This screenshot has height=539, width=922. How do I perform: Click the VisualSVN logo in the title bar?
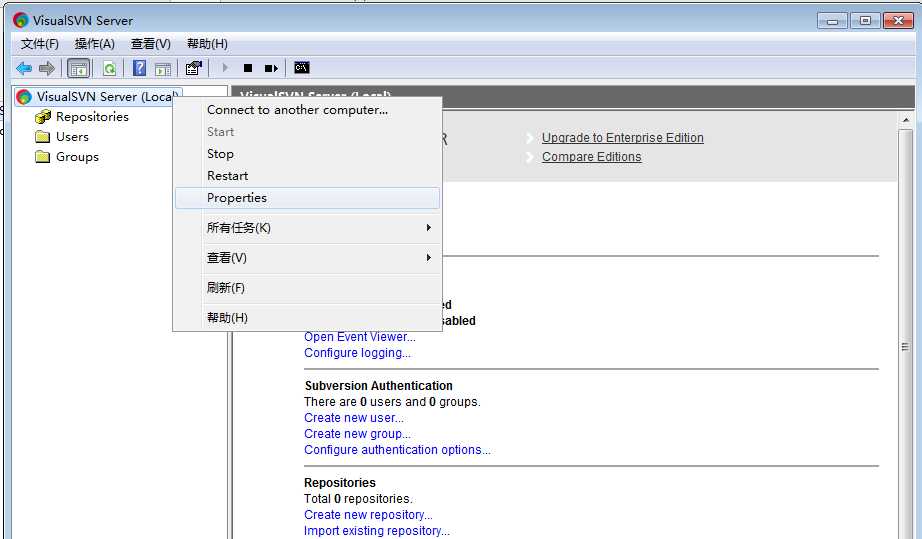(x=21, y=20)
